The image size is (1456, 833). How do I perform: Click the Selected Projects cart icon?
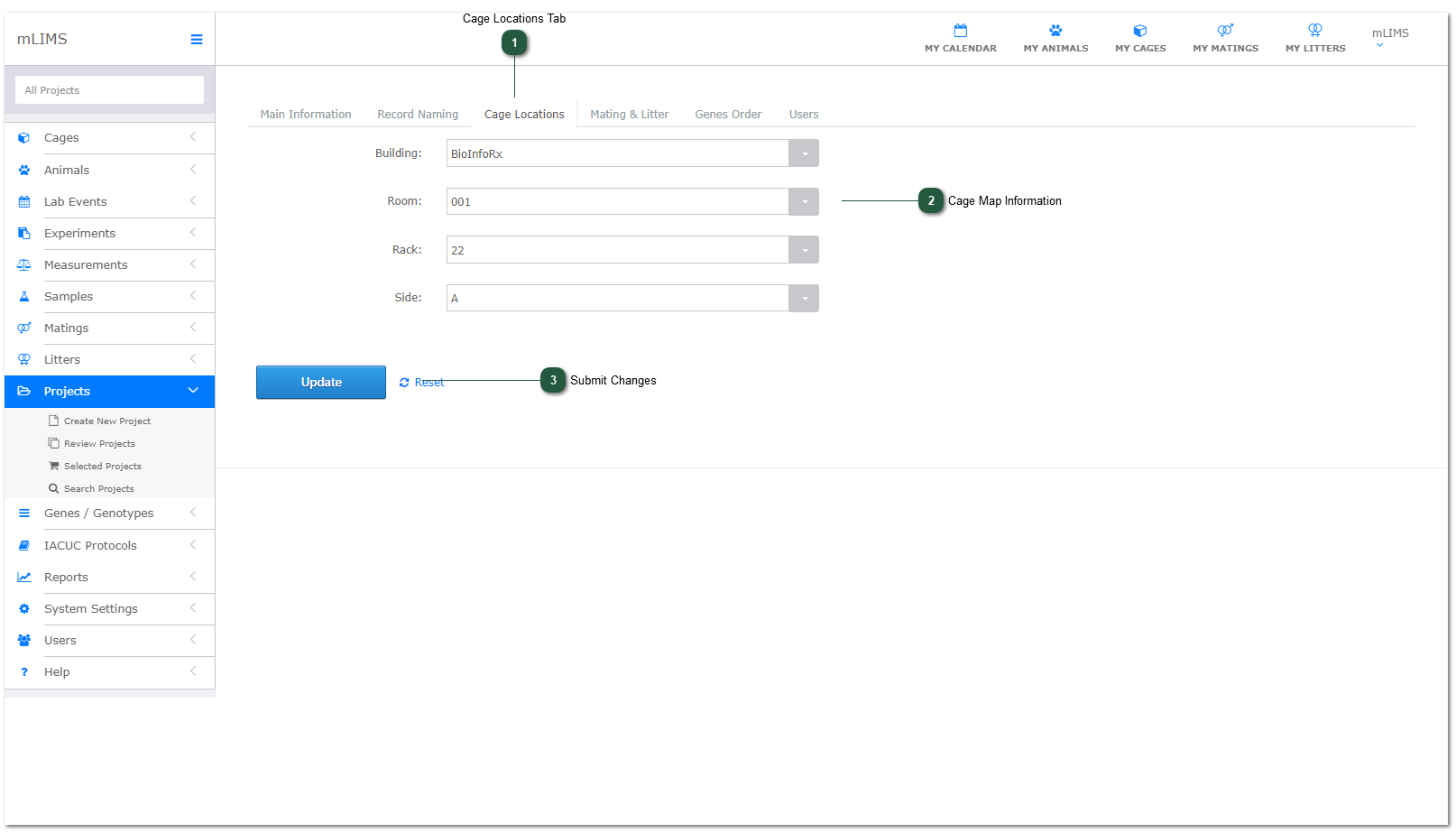(54, 466)
